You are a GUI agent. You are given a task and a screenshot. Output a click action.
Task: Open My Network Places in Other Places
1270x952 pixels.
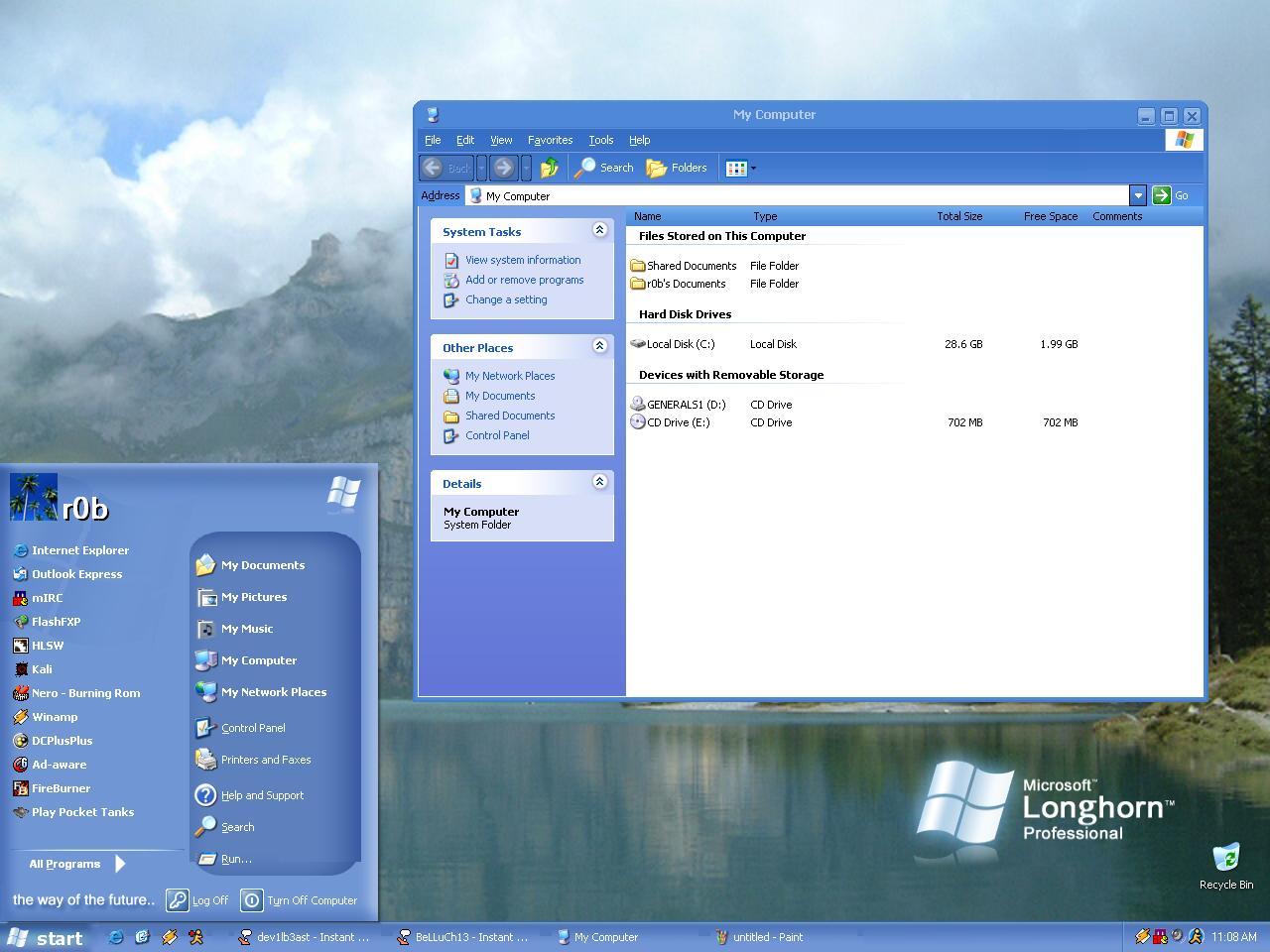tap(510, 376)
